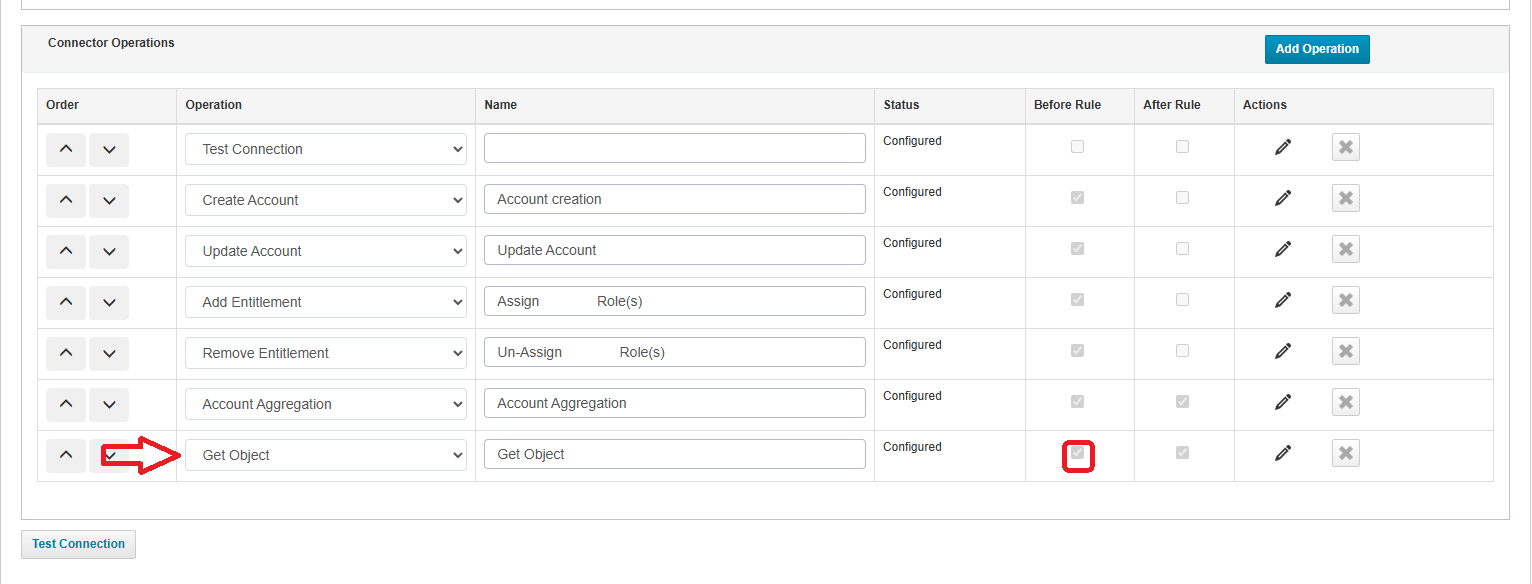
Task: Move Account Aggregation operation down
Action: (x=109, y=403)
